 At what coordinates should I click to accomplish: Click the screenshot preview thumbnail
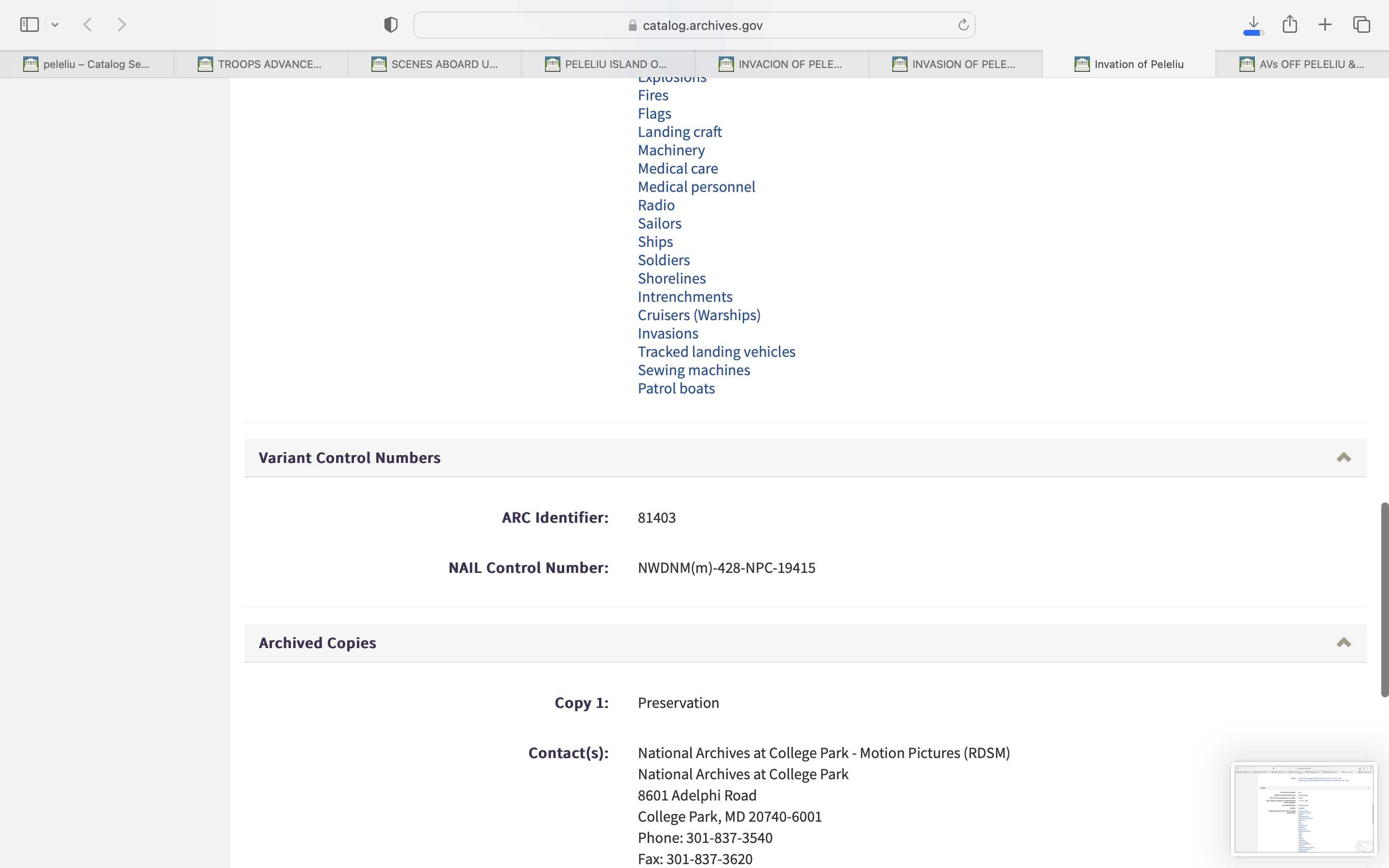click(x=1304, y=808)
